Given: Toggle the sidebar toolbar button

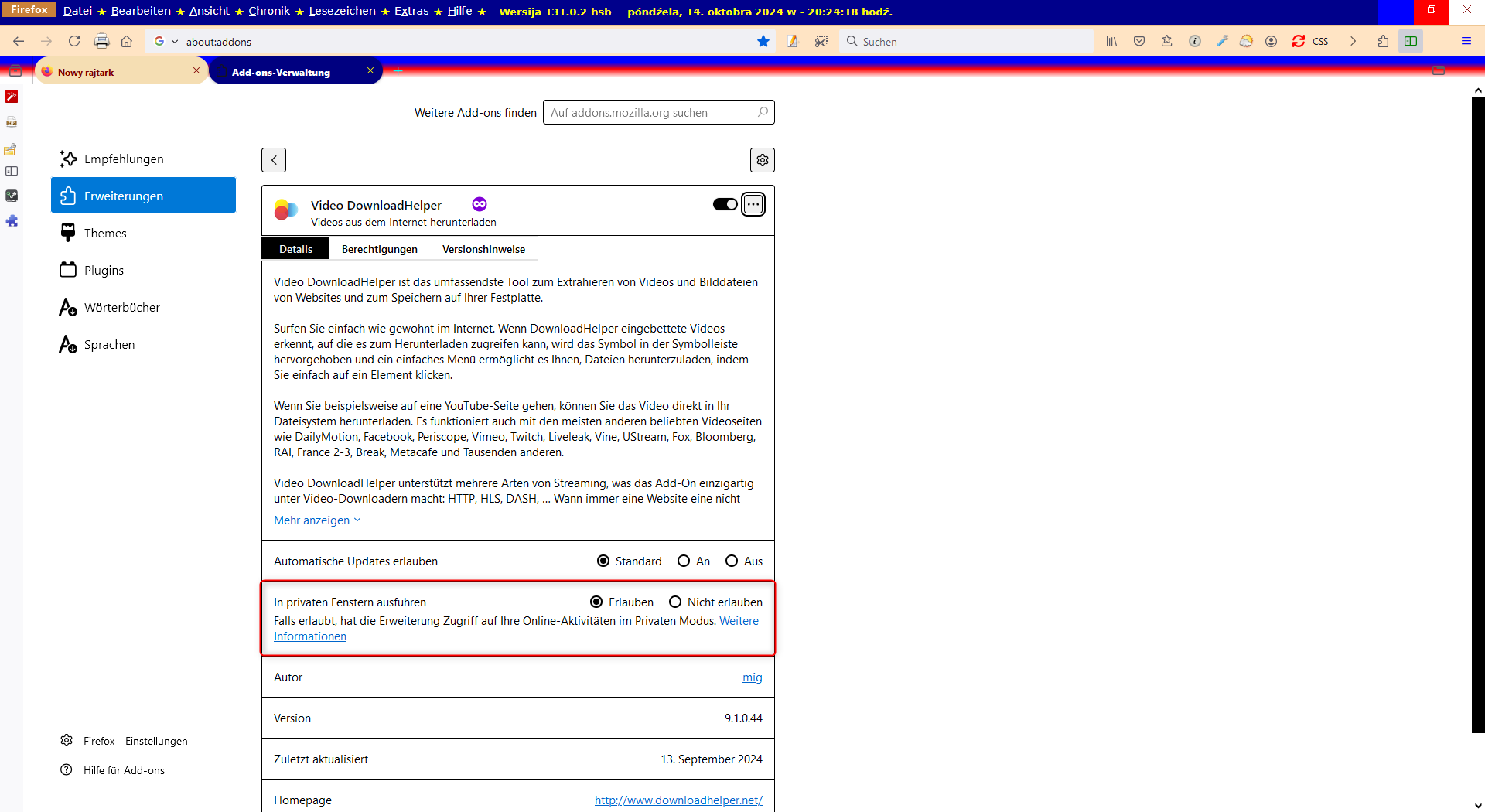Looking at the screenshot, I should coord(1411,42).
